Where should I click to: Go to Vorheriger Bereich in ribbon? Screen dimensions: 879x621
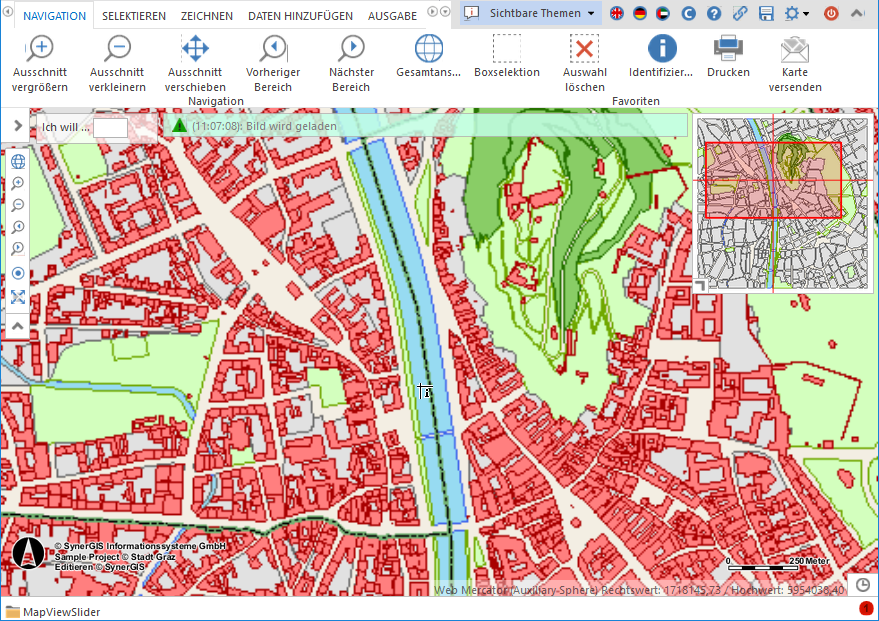pyautogui.click(x=273, y=48)
